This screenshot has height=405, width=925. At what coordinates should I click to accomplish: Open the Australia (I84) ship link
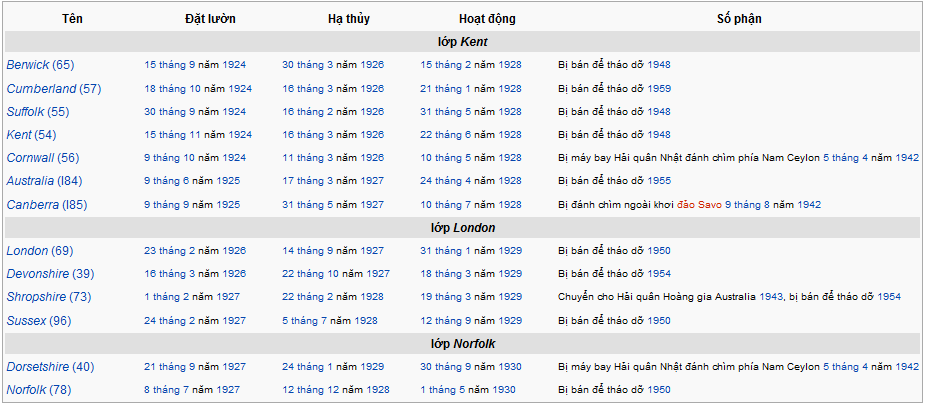coord(31,181)
